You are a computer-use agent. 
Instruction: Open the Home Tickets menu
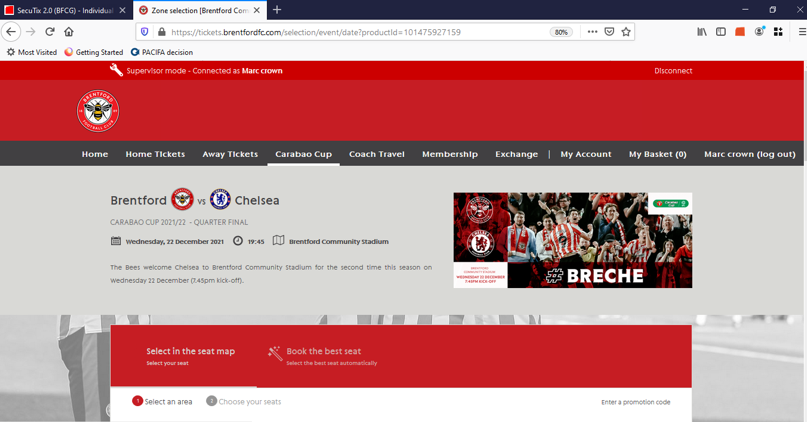tap(155, 154)
